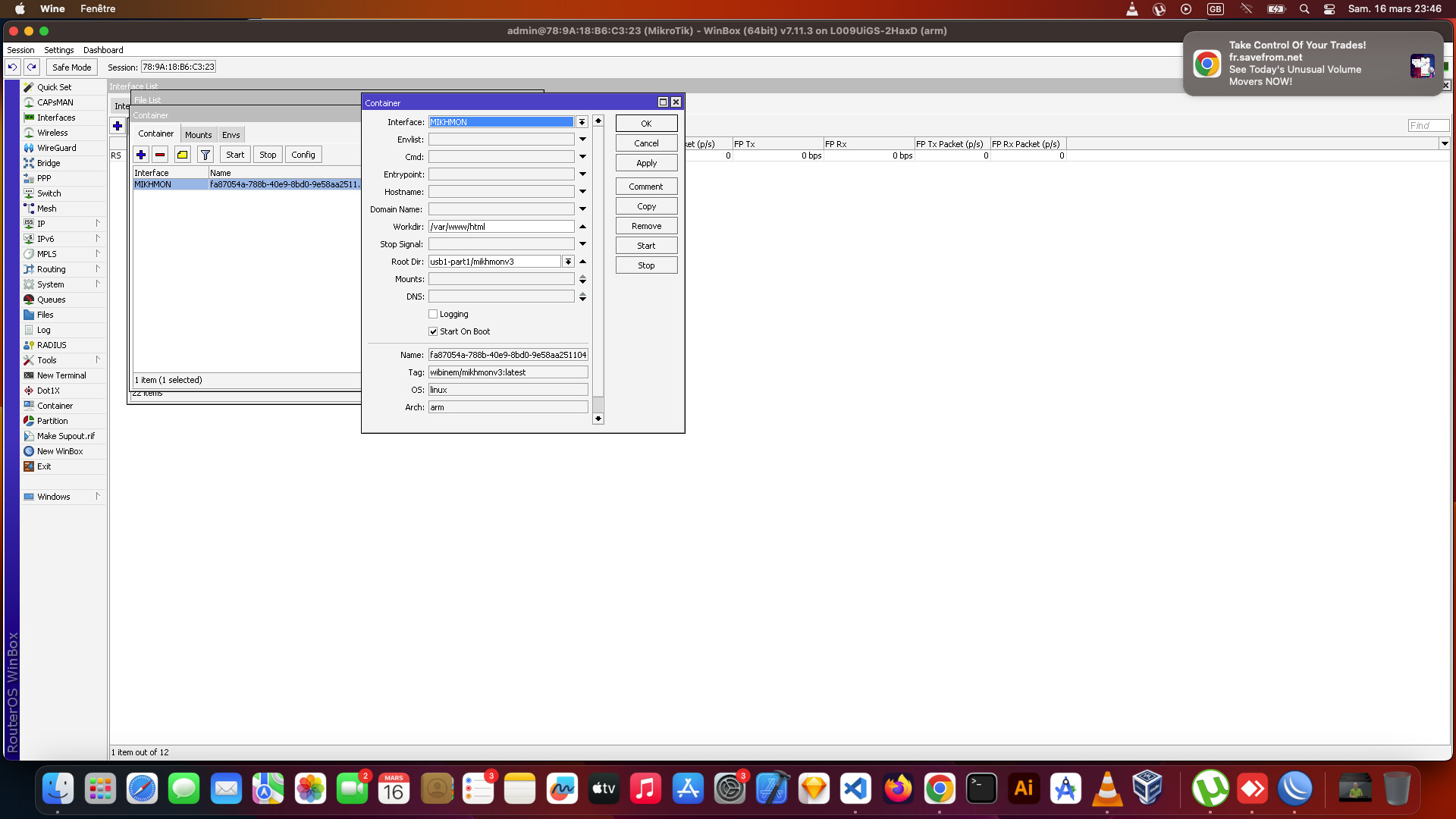The image size is (1456, 819).
Task: Switch to the Mounts tab
Action: click(198, 134)
